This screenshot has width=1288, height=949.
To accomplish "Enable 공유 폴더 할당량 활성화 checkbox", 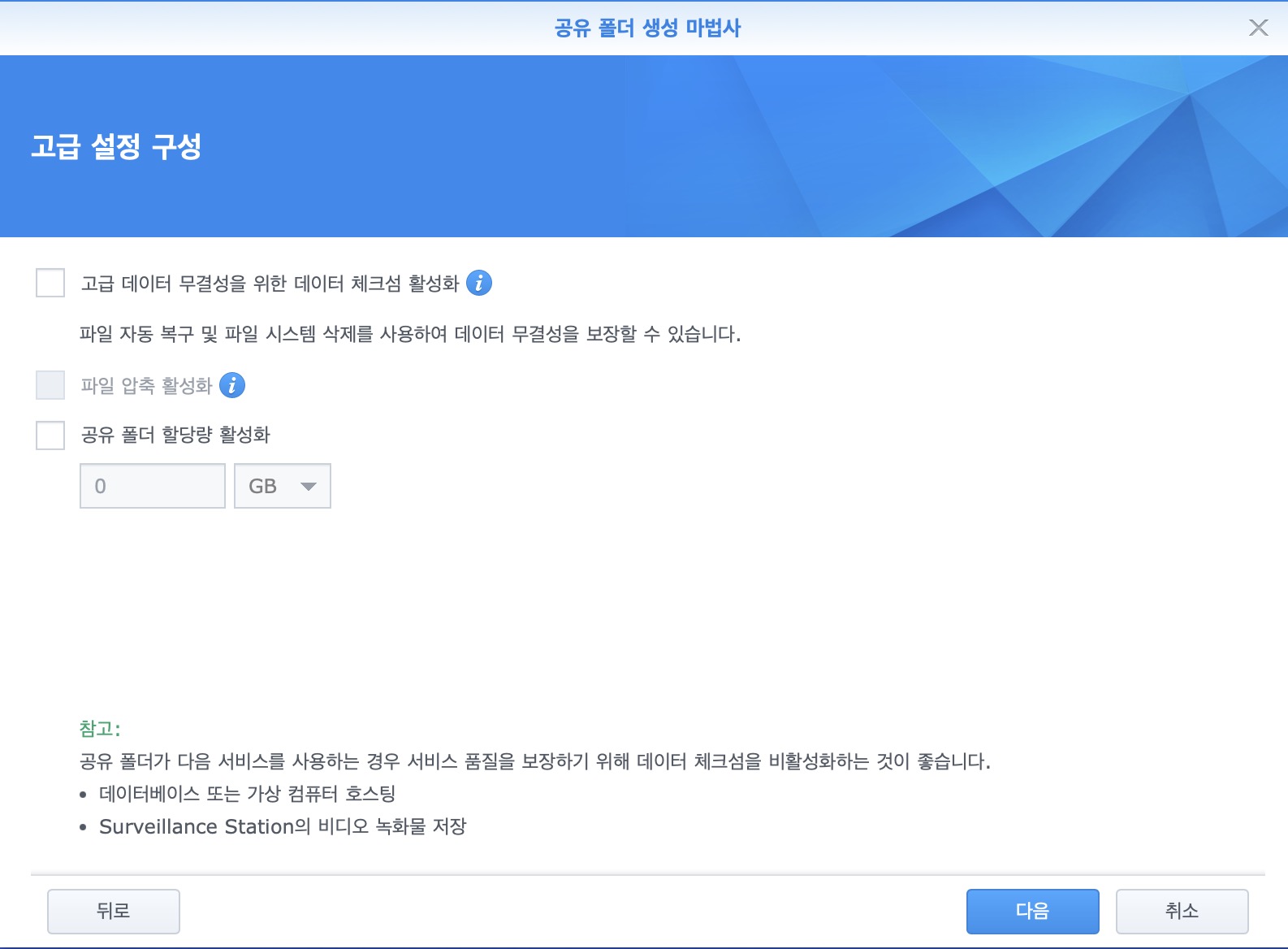I will (x=50, y=435).
